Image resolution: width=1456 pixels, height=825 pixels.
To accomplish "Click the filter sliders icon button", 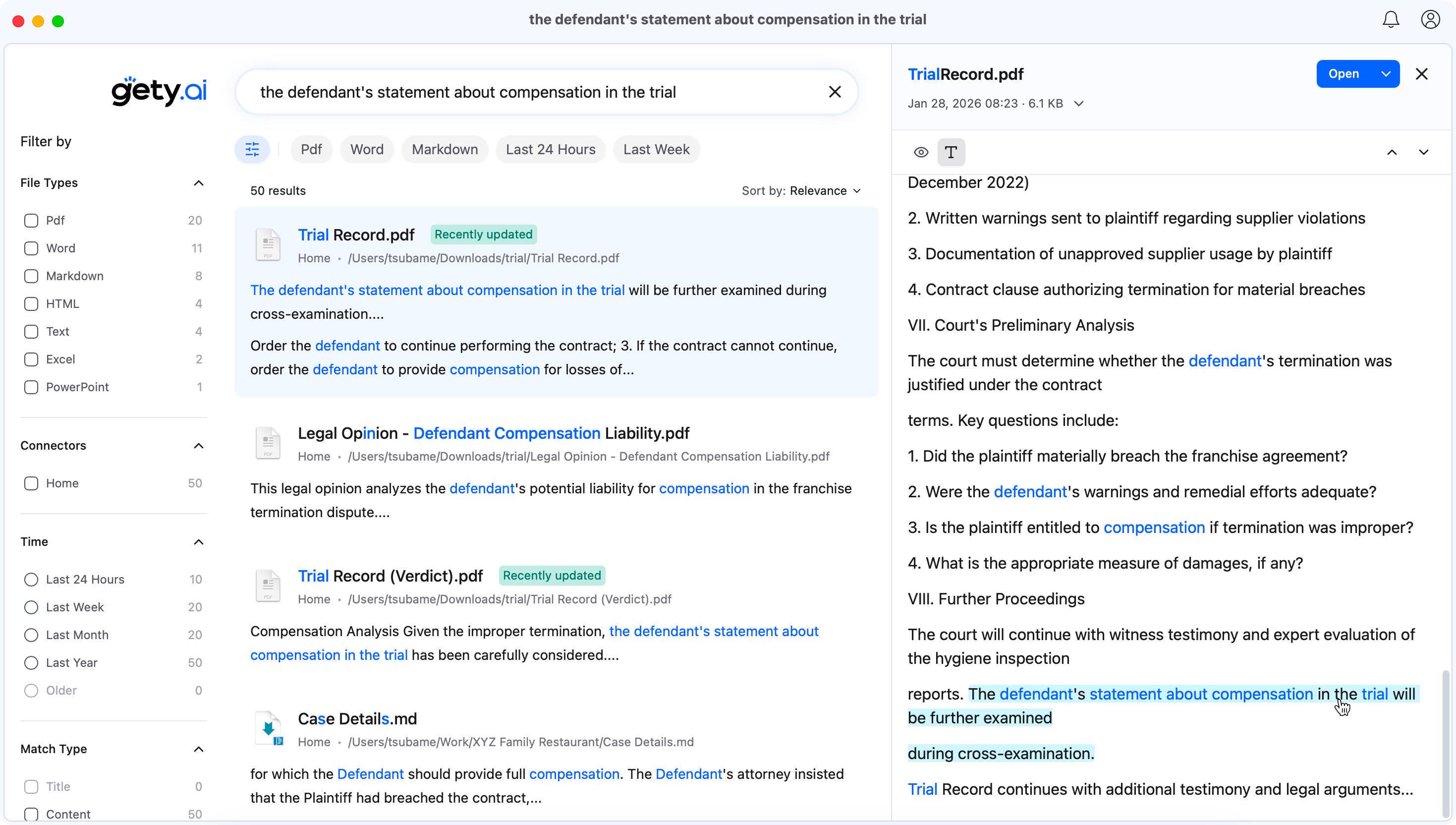I will coord(252,150).
